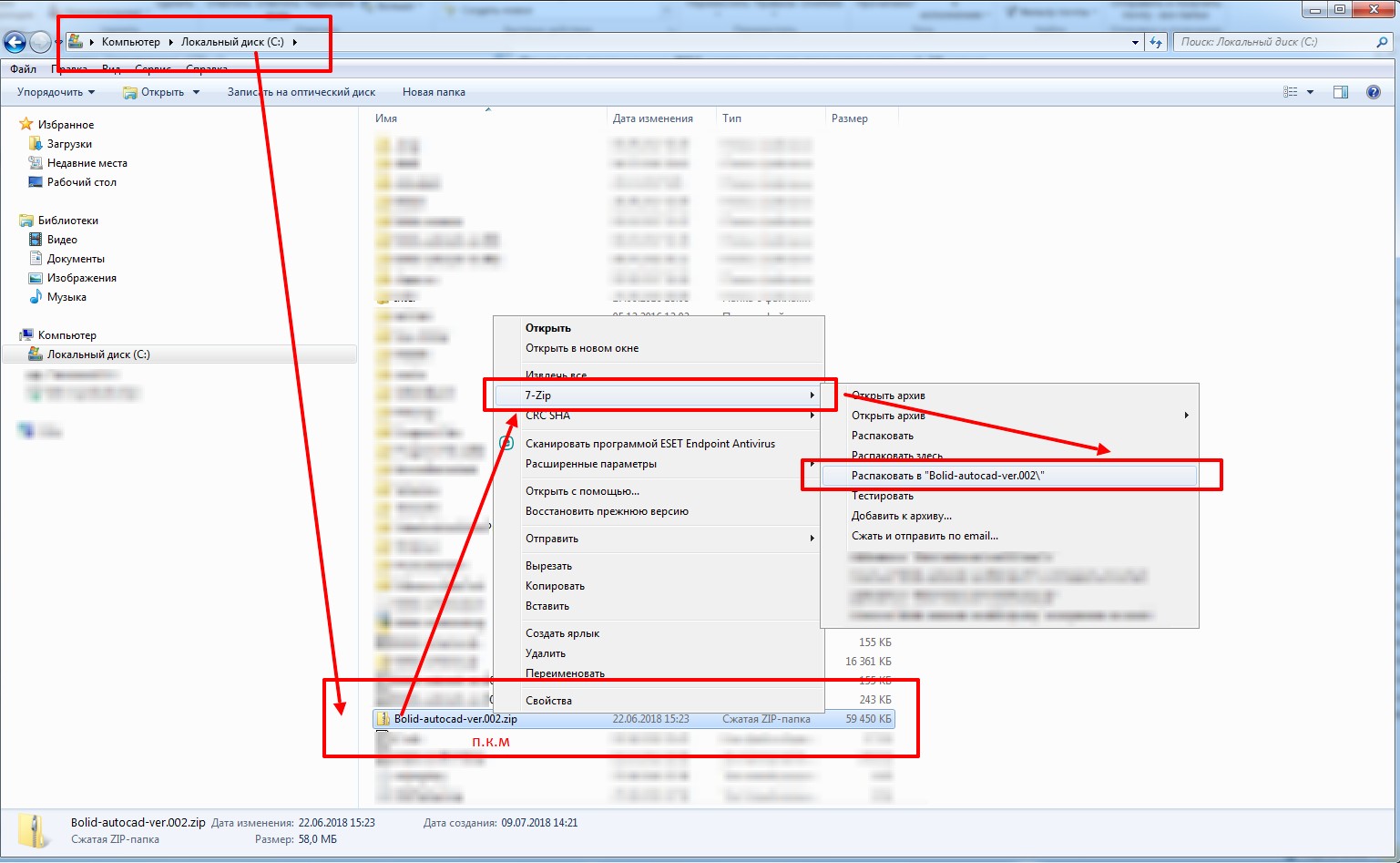Click the refresh button beside address bar

click(x=1156, y=42)
